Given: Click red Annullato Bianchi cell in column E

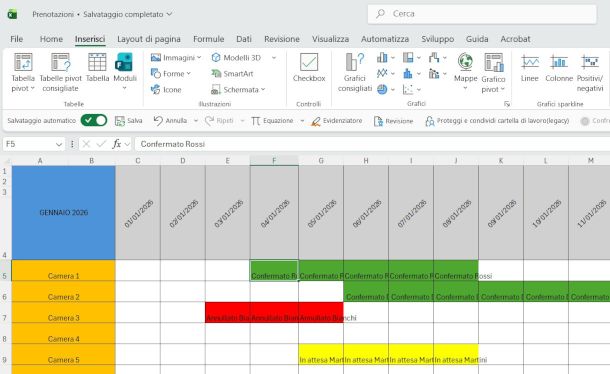Looking at the screenshot, I should coord(228,313).
